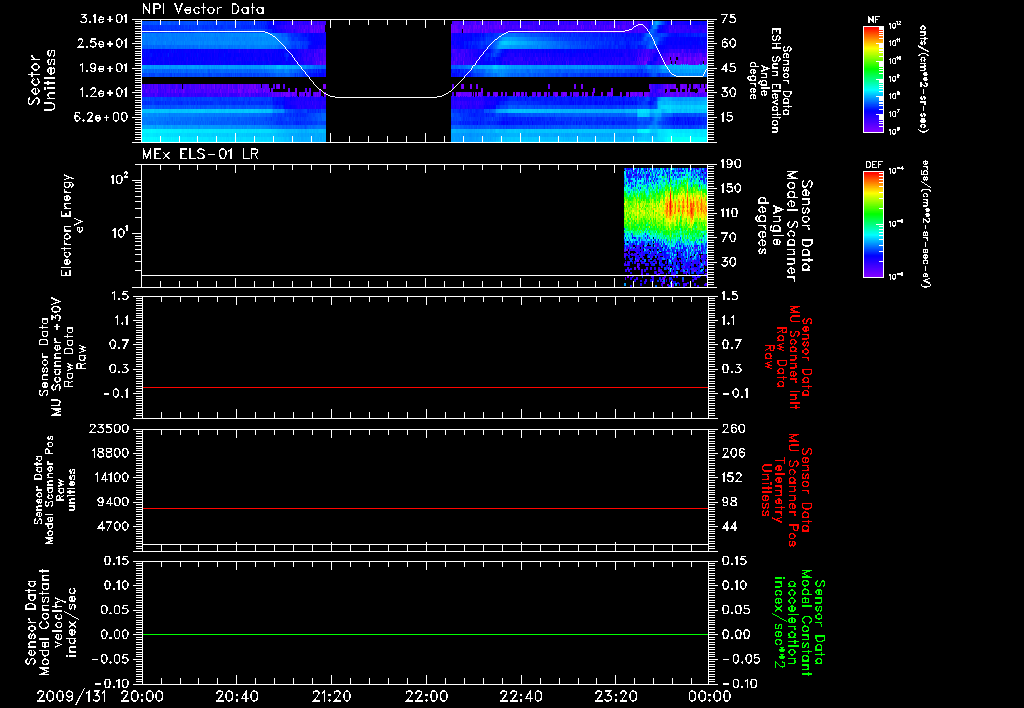The width and height of the screenshot is (1024, 708).
Task: Select the red "MU Scanner Pos Telemetry" label
Action: tap(787, 490)
